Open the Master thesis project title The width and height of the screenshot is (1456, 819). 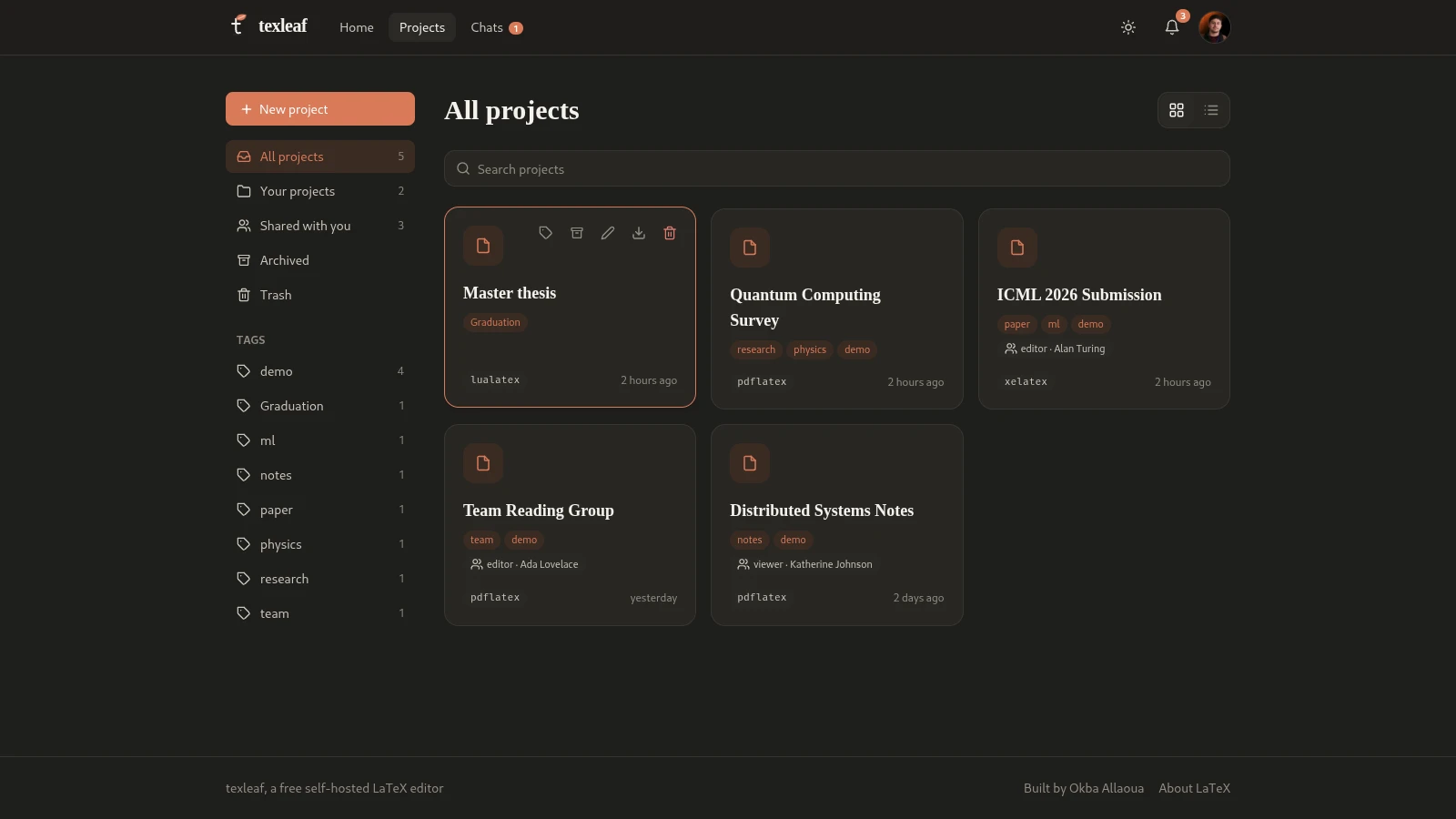[510, 293]
